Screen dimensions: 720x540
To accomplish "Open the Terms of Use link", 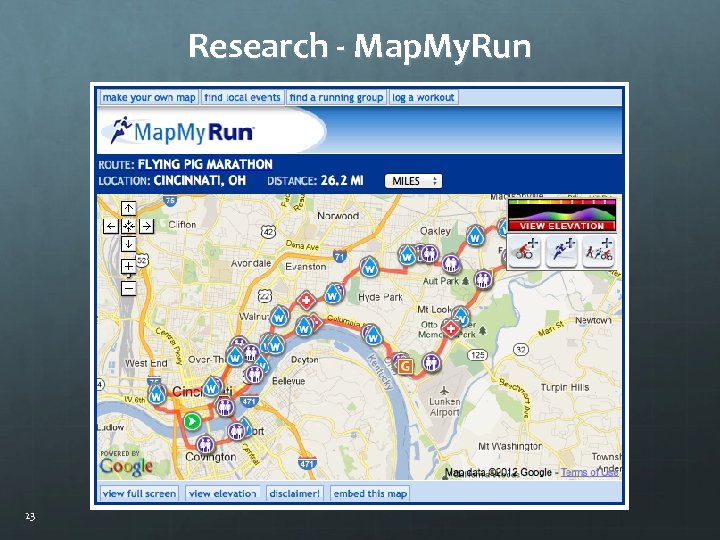I will (590, 472).
